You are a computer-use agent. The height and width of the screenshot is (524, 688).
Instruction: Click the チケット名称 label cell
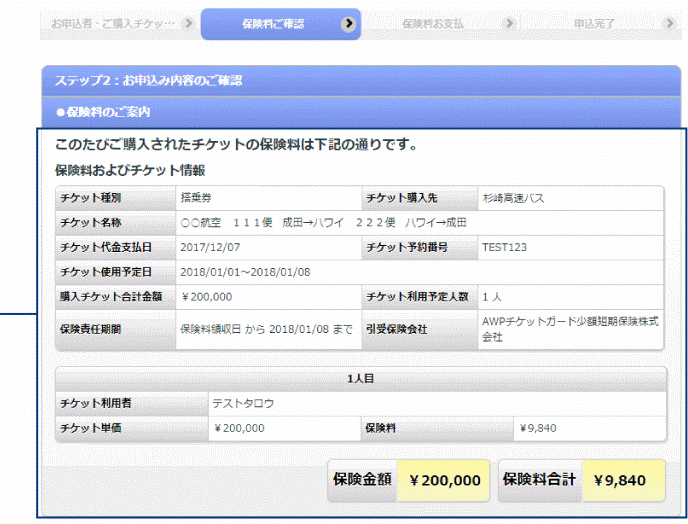pos(116,223)
